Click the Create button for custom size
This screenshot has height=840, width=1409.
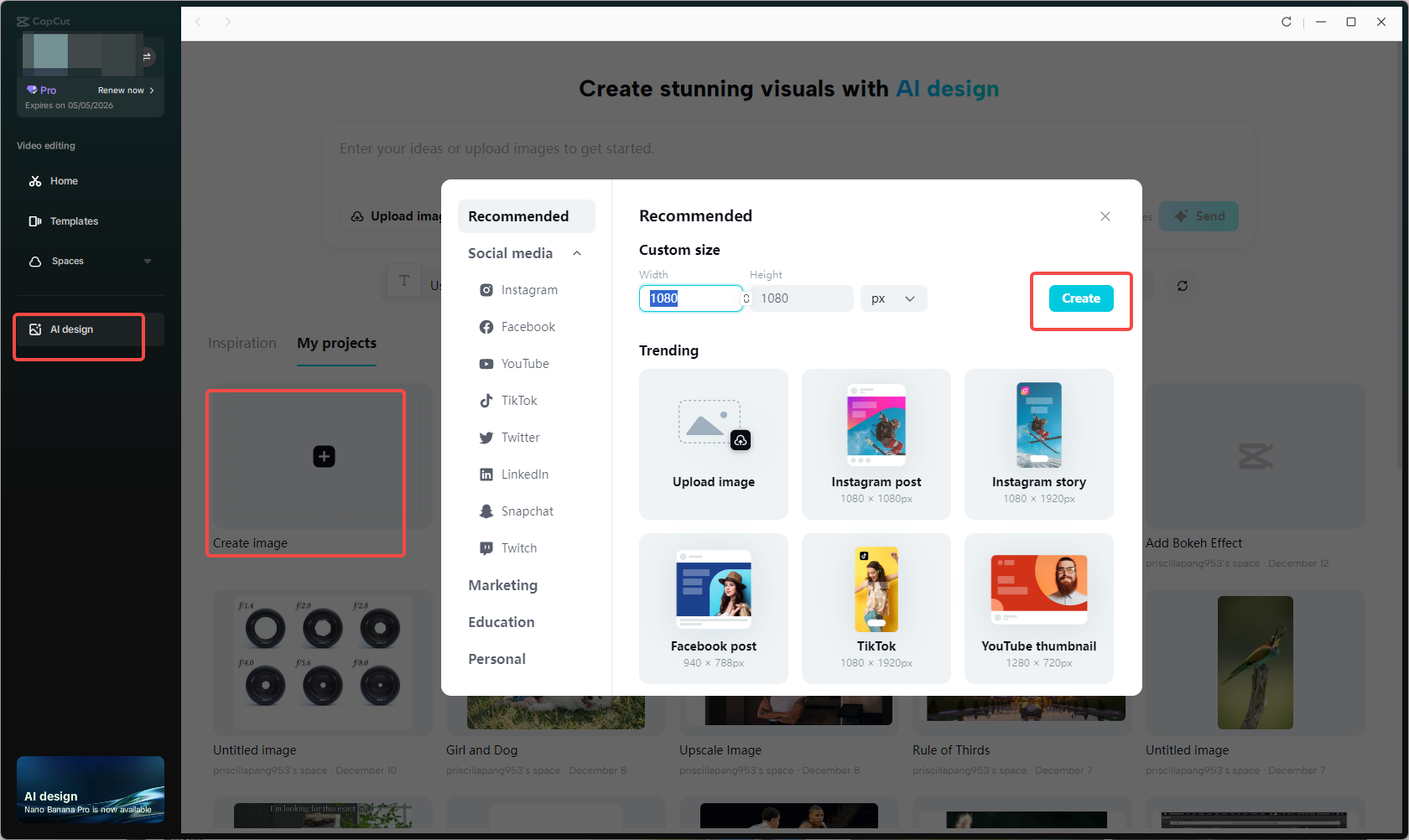(x=1080, y=298)
